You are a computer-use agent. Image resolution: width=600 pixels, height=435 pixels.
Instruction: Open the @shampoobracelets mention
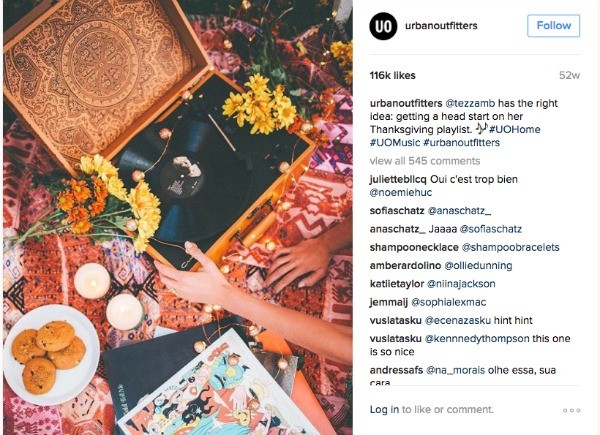[510, 248]
